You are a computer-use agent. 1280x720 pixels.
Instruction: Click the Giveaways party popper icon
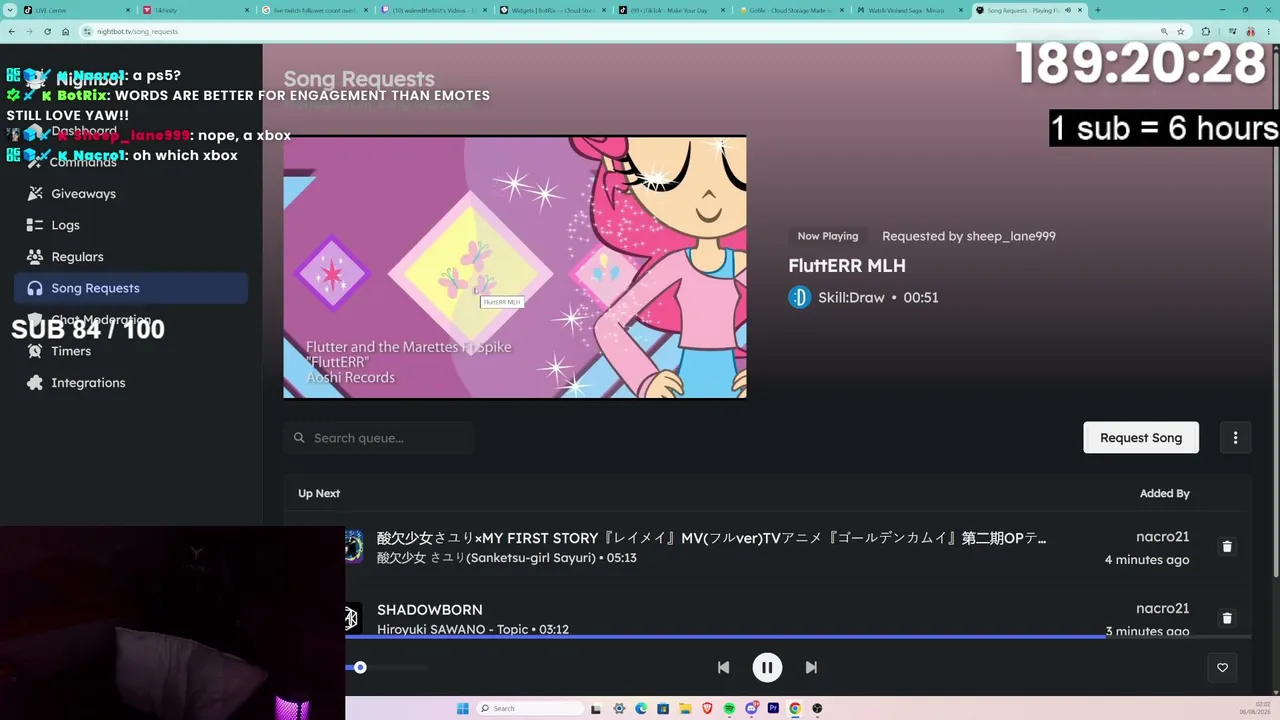pos(35,193)
